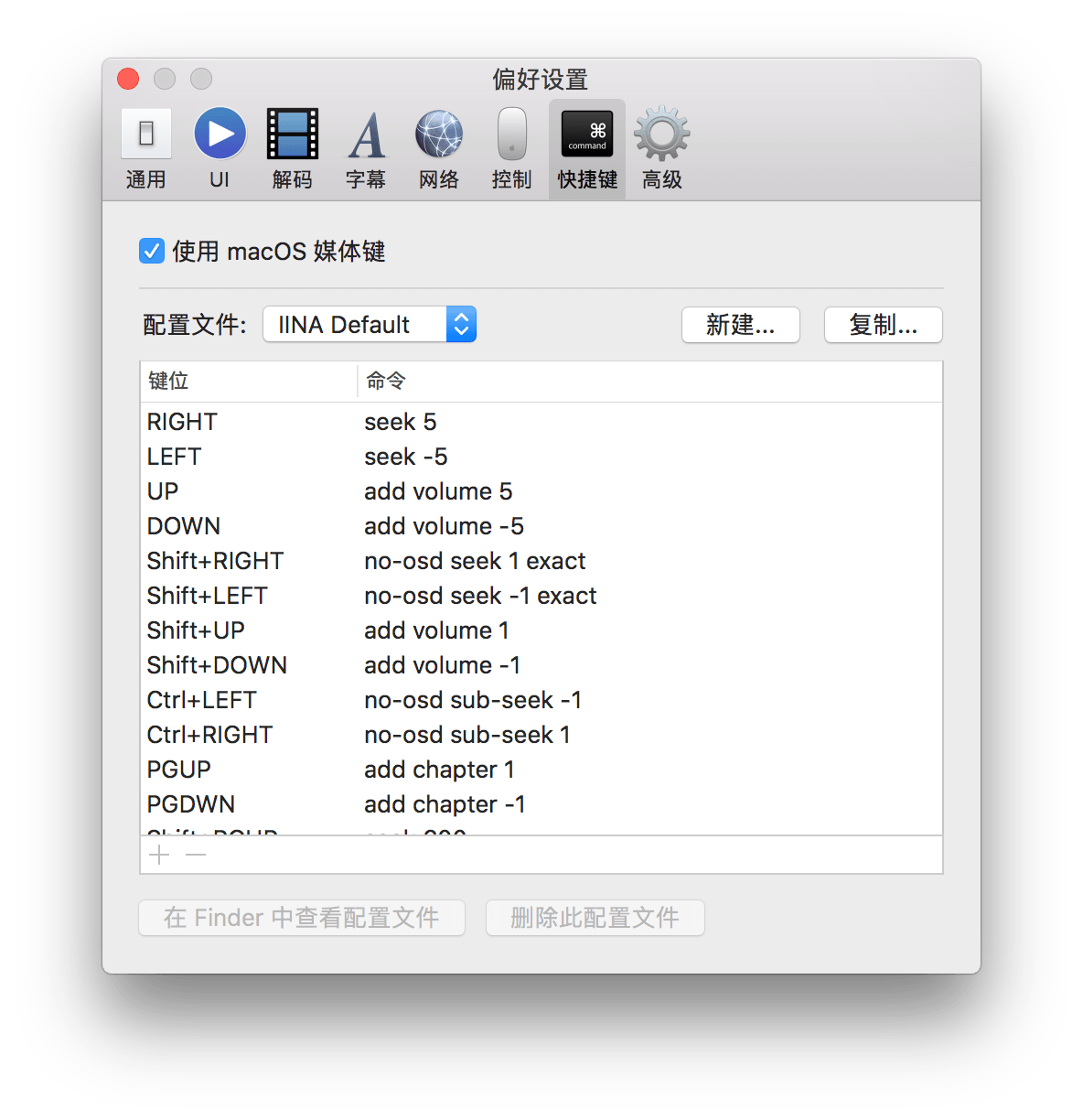Select the Ctrl+RIGHT key binding row
1083x1120 pixels.
coord(541,735)
